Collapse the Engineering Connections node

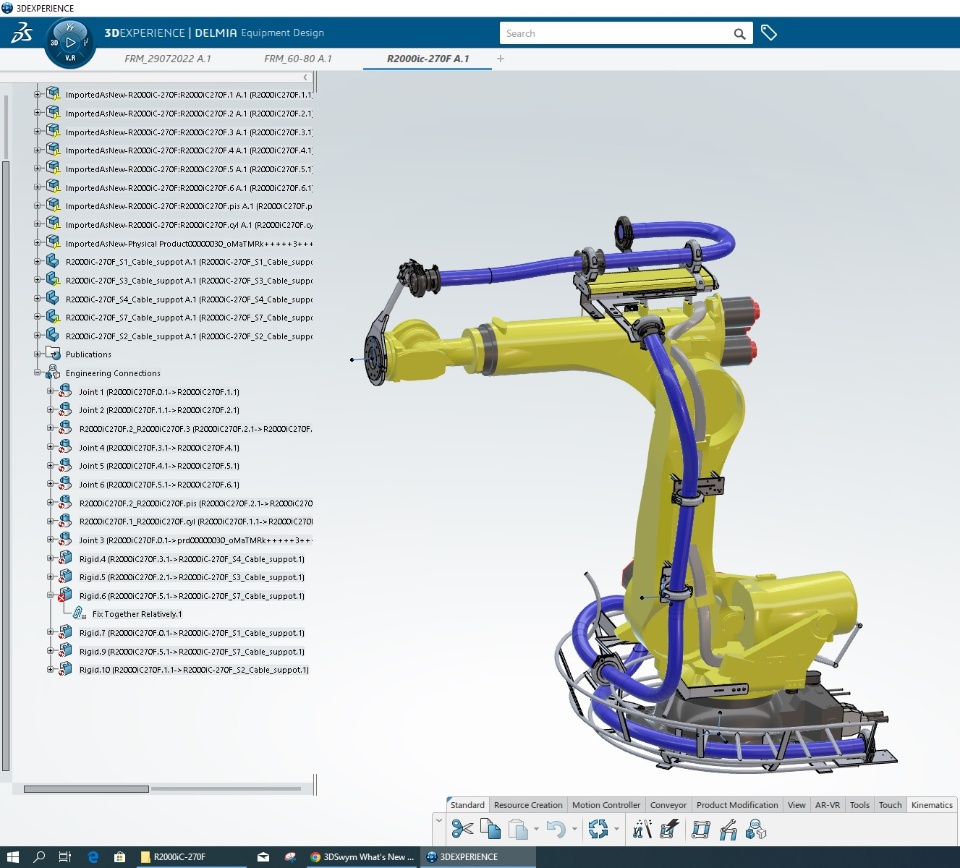[37, 372]
